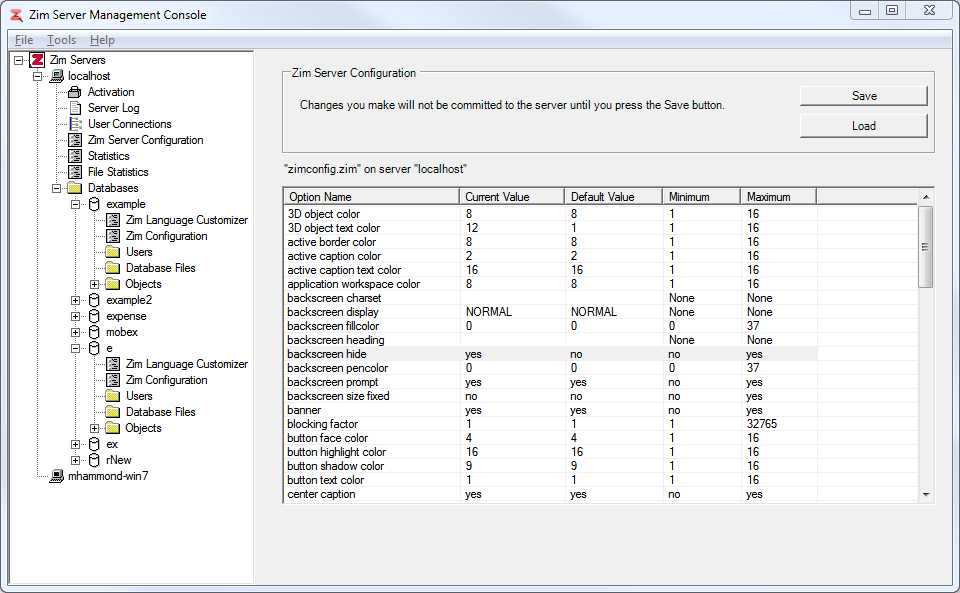Expand the expense database node

76,316
